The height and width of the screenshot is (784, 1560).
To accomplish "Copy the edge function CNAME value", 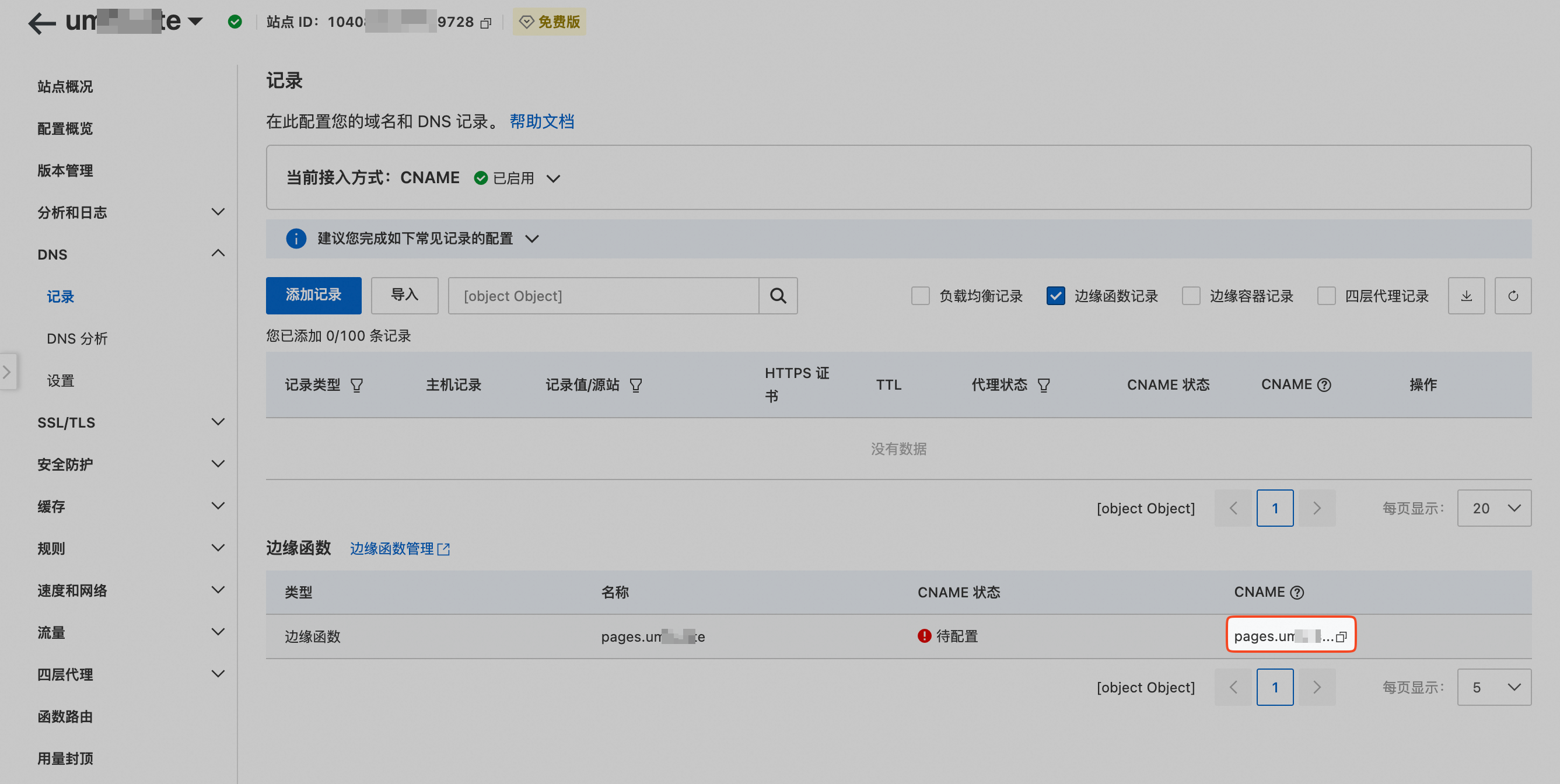I will click(x=1341, y=636).
